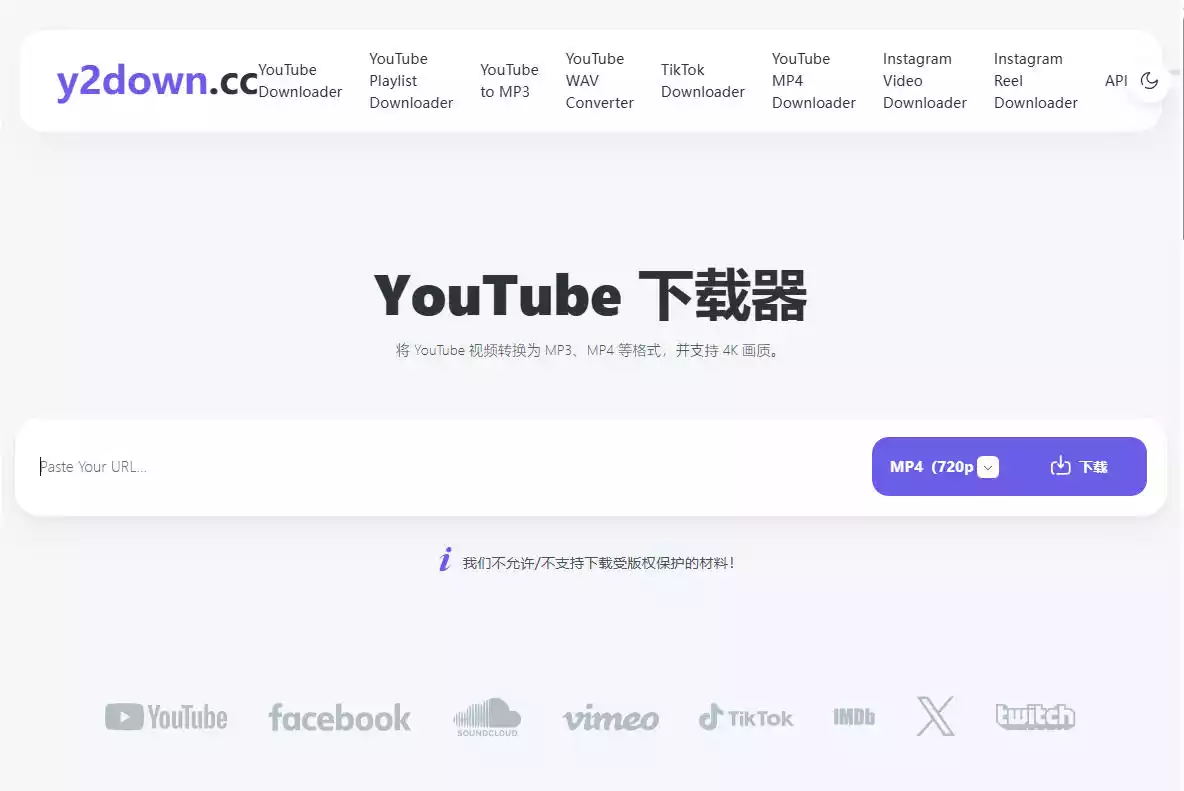Image resolution: width=1184 pixels, height=791 pixels.
Task: Click the twitch logo
Action: pyautogui.click(x=1035, y=716)
